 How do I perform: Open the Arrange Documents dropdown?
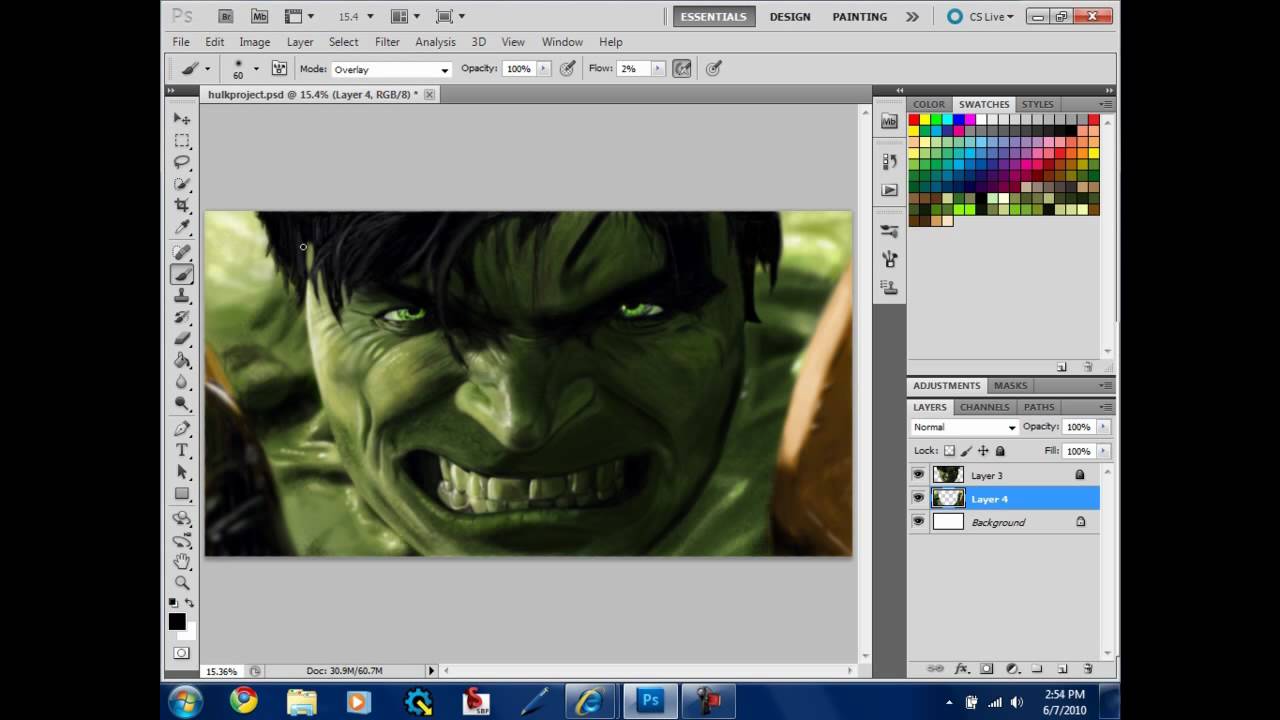[x=406, y=17]
